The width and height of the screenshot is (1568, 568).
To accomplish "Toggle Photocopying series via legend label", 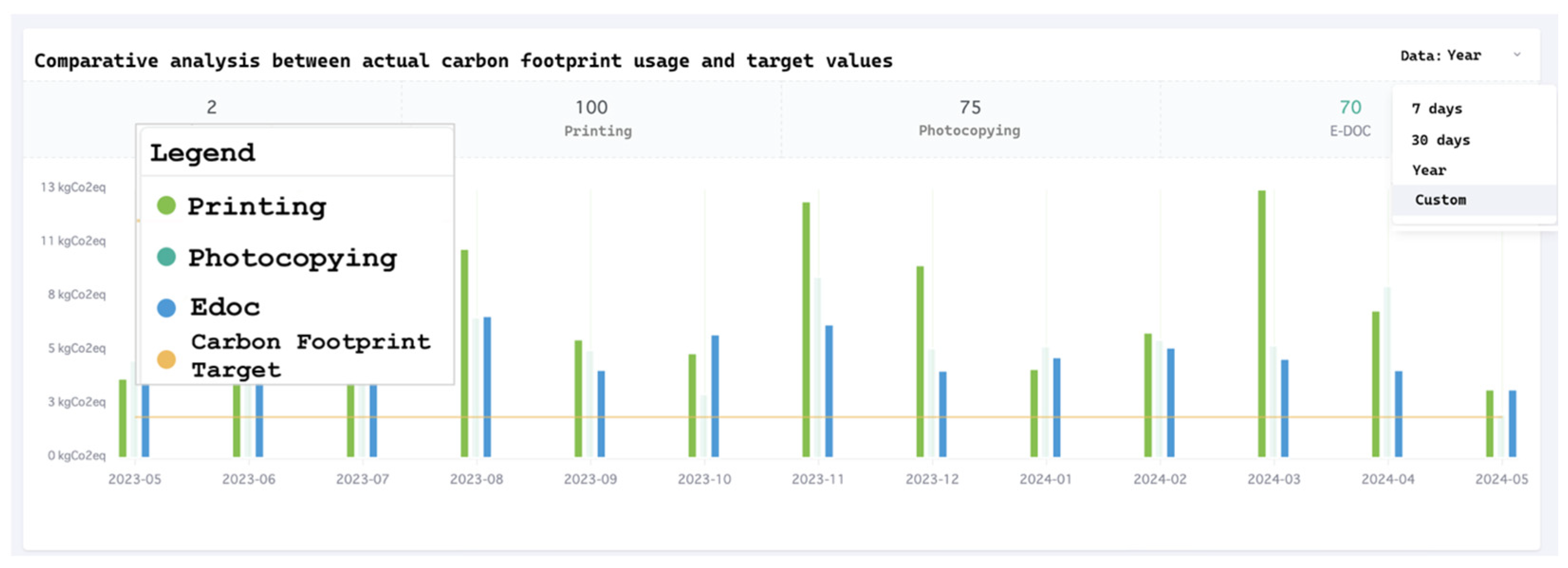I will click(292, 258).
